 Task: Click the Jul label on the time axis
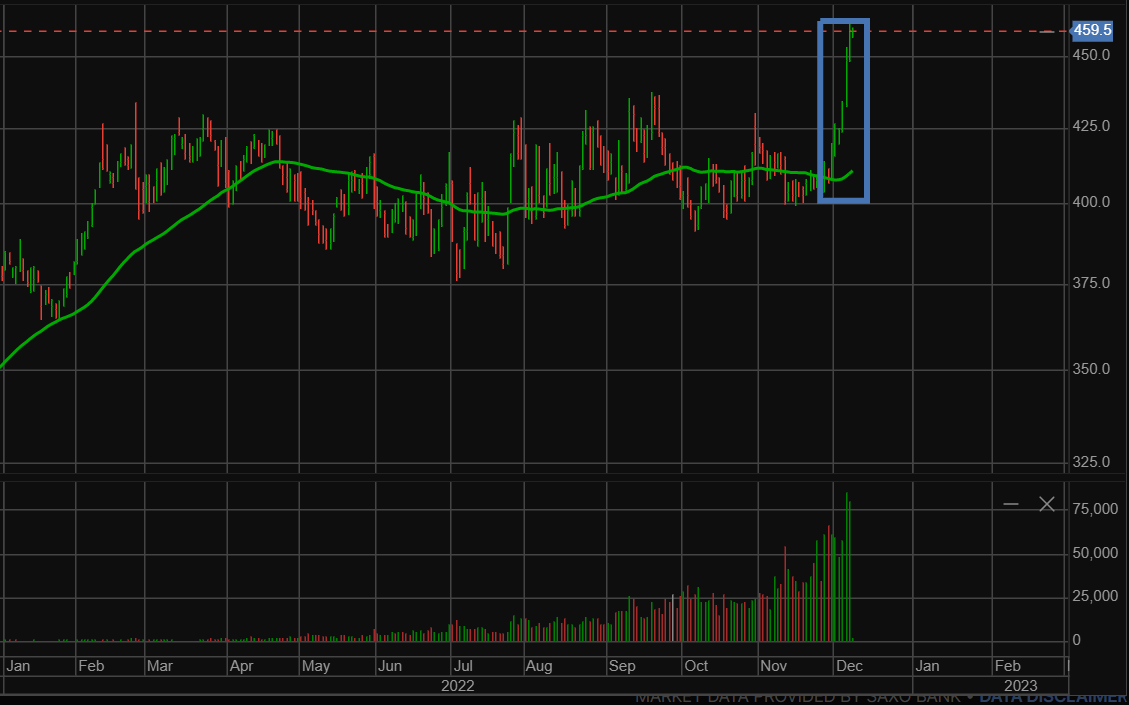click(x=463, y=666)
